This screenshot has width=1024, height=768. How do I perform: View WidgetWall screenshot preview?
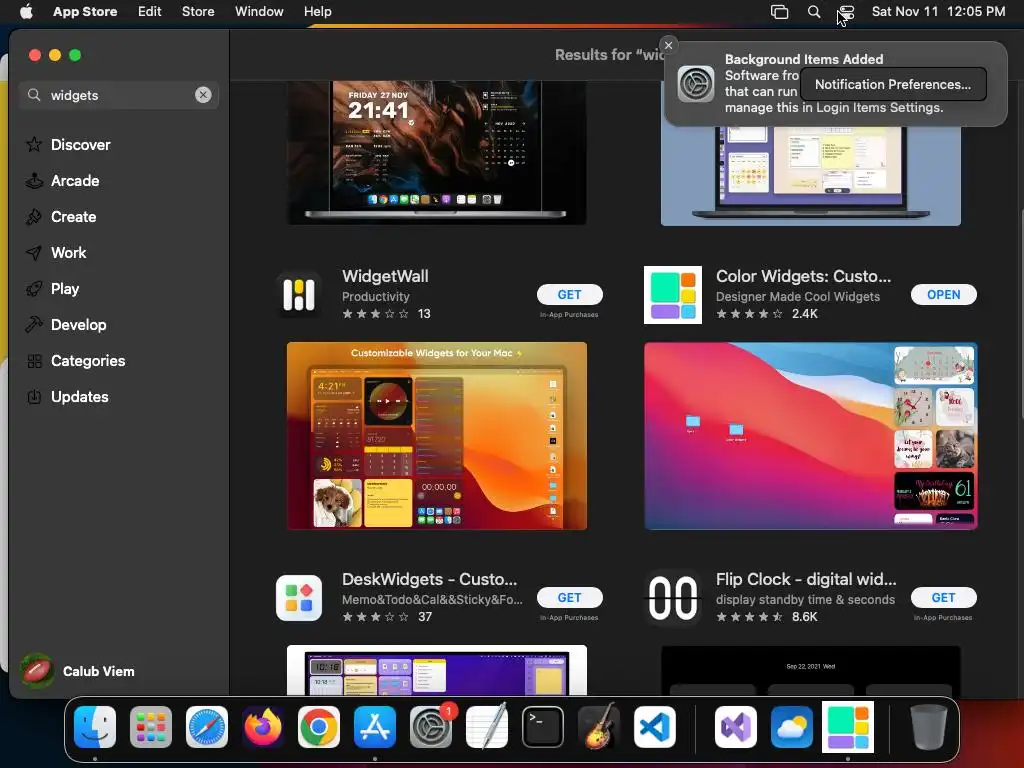(x=437, y=436)
